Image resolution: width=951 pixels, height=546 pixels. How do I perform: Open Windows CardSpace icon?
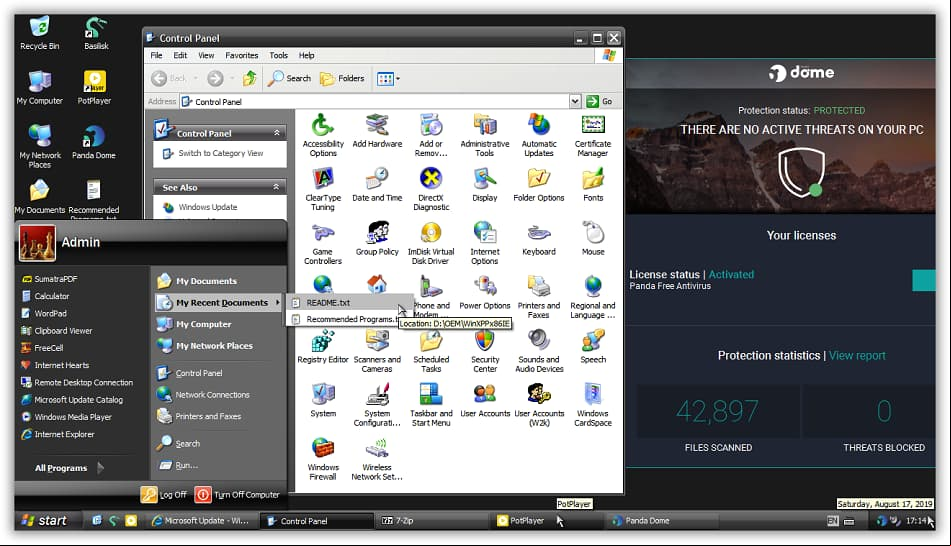point(593,405)
